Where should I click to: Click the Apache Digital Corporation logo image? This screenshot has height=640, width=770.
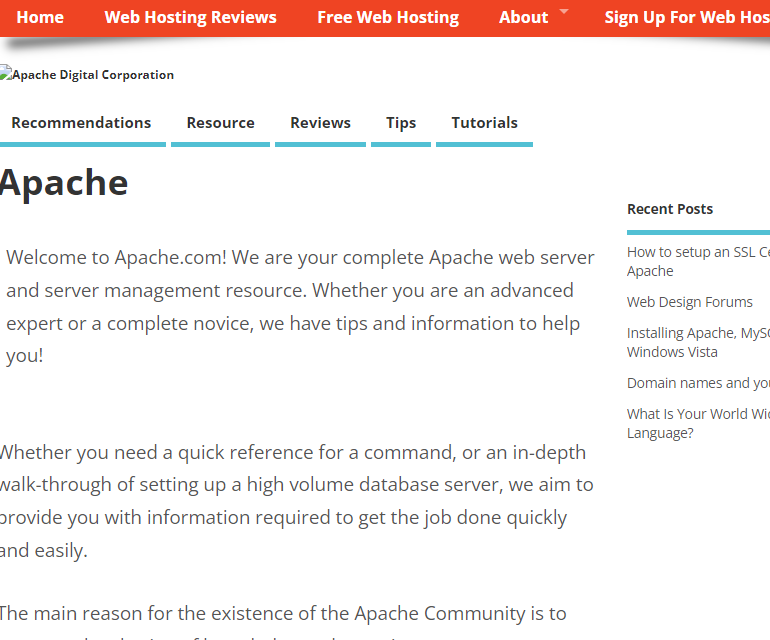[87, 74]
